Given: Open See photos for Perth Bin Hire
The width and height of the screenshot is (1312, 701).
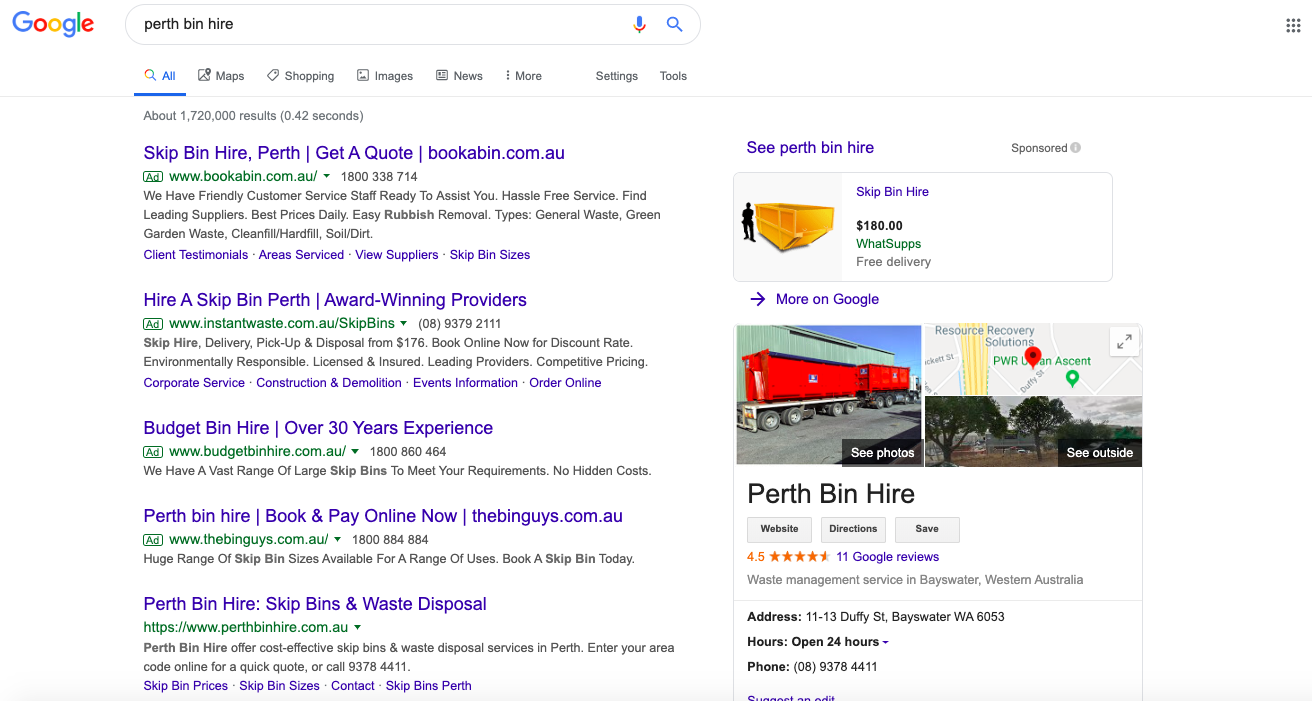Looking at the screenshot, I should pos(882,452).
